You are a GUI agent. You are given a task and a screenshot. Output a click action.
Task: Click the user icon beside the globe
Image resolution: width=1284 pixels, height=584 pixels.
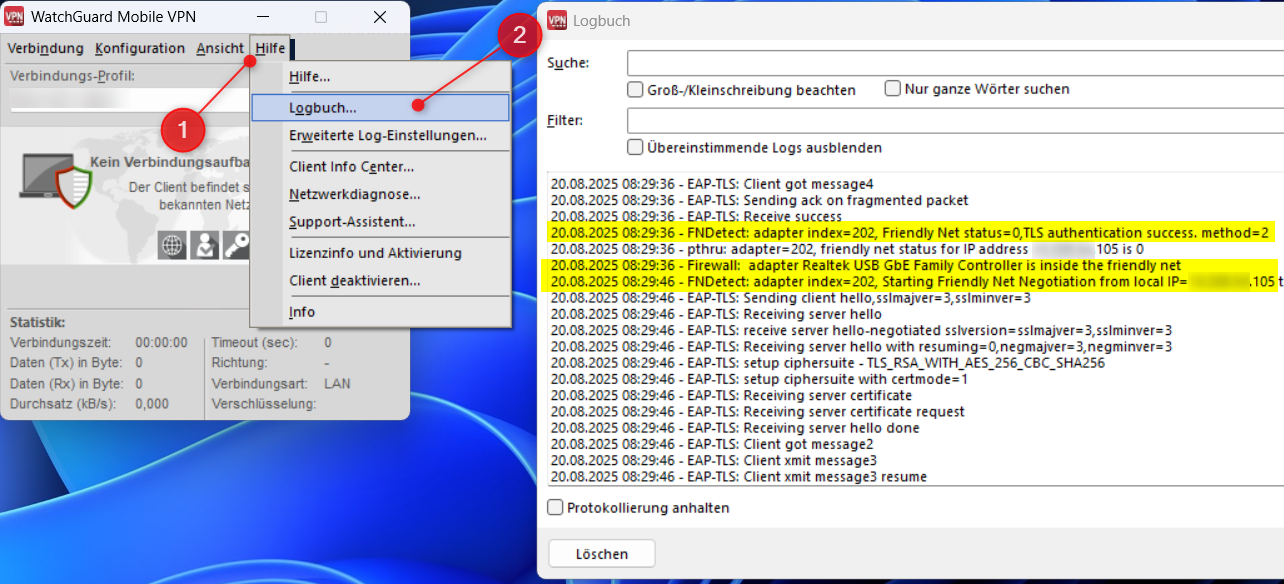click(204, 246)
